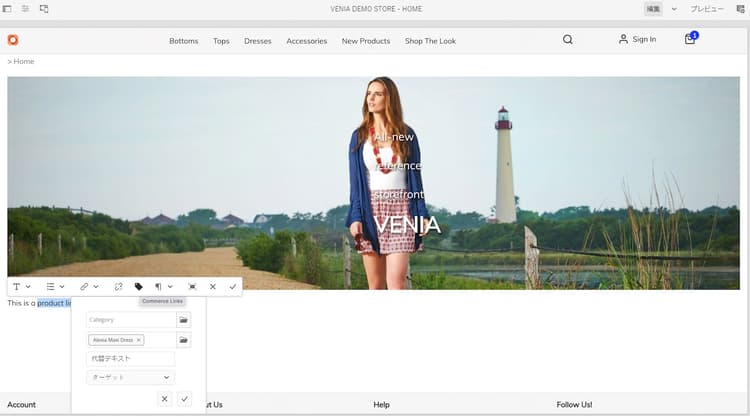
Task: Click the 代替テキスト input field
Action: (131, 359)
